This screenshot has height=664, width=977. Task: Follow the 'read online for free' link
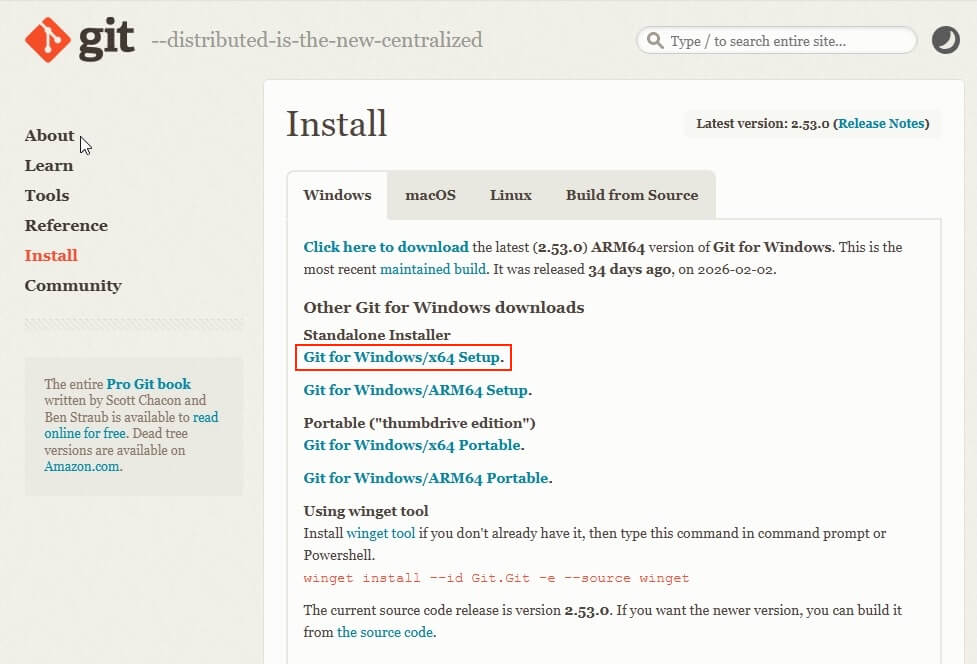click(x=131, y=425)
